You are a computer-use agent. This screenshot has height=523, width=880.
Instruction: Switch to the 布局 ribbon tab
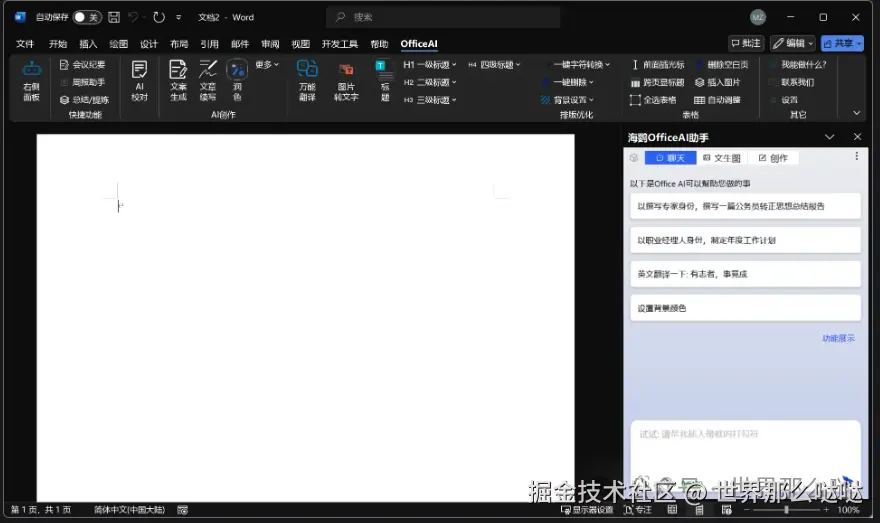click(x=179, y=44)
